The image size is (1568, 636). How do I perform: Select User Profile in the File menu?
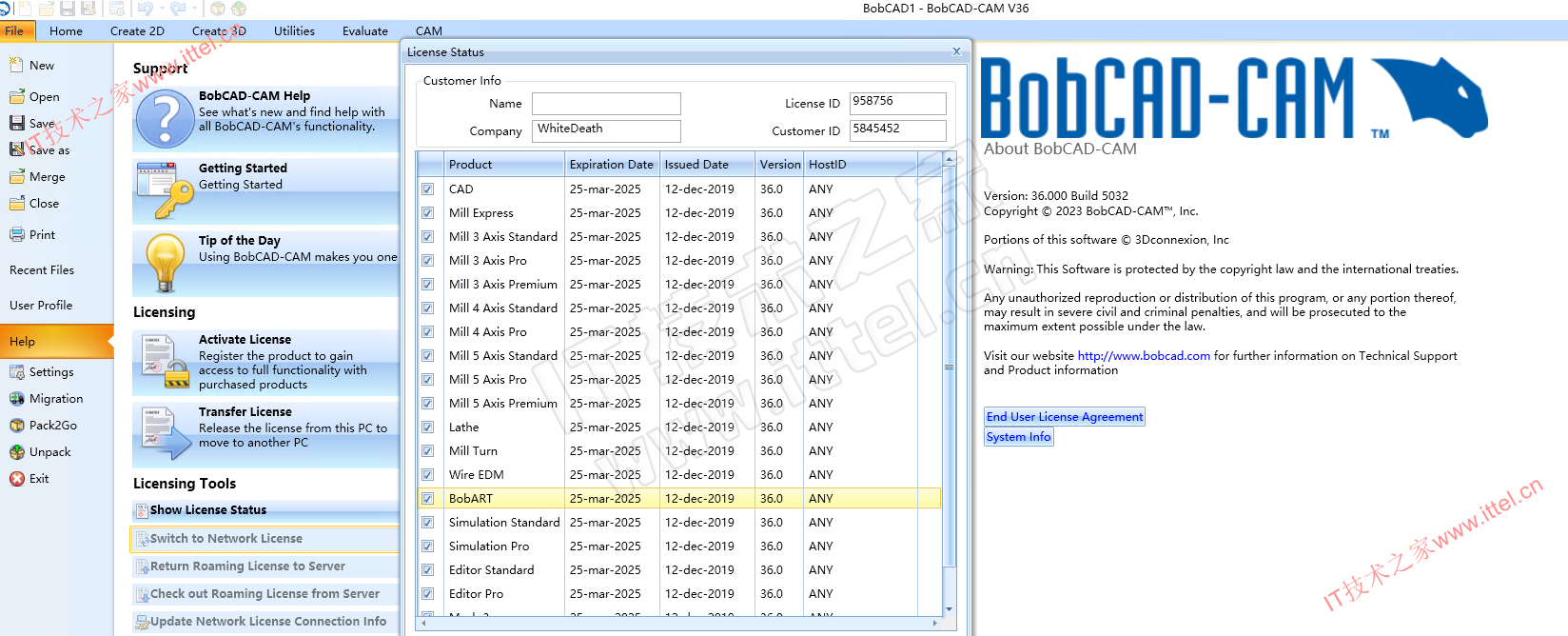41,306
